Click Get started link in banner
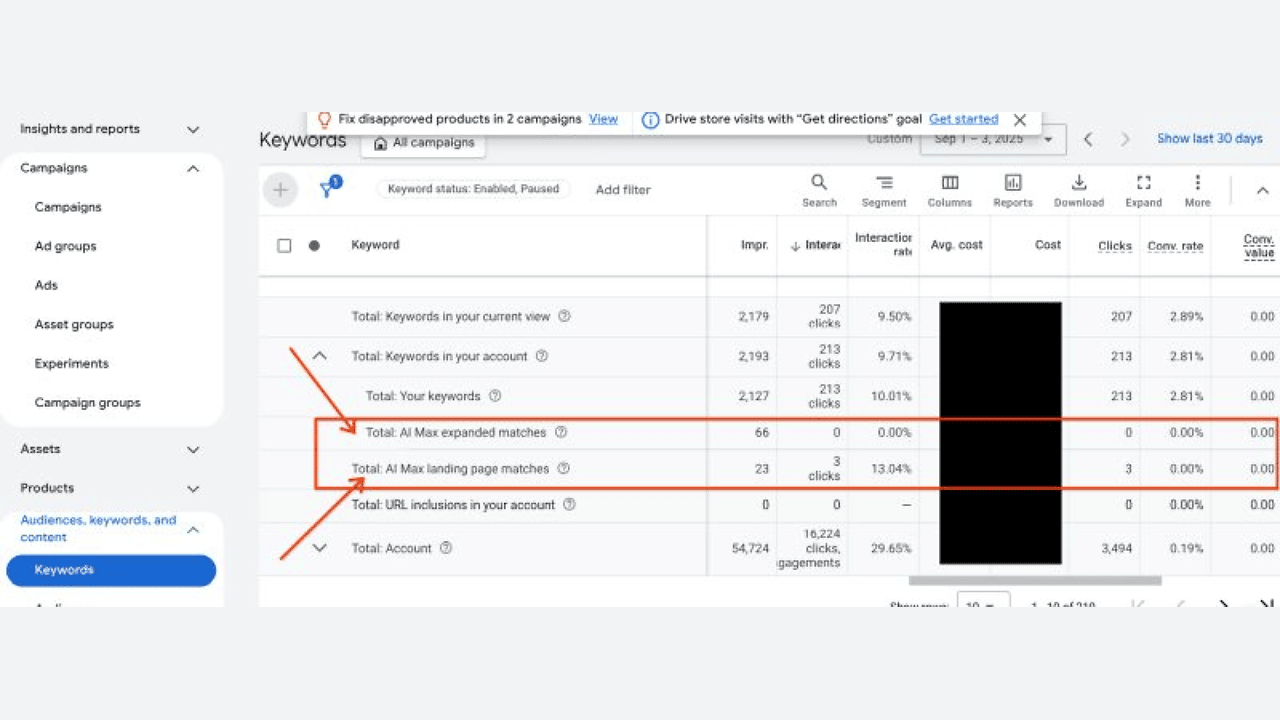1280x720 pixels. click(x=963, y=119)
